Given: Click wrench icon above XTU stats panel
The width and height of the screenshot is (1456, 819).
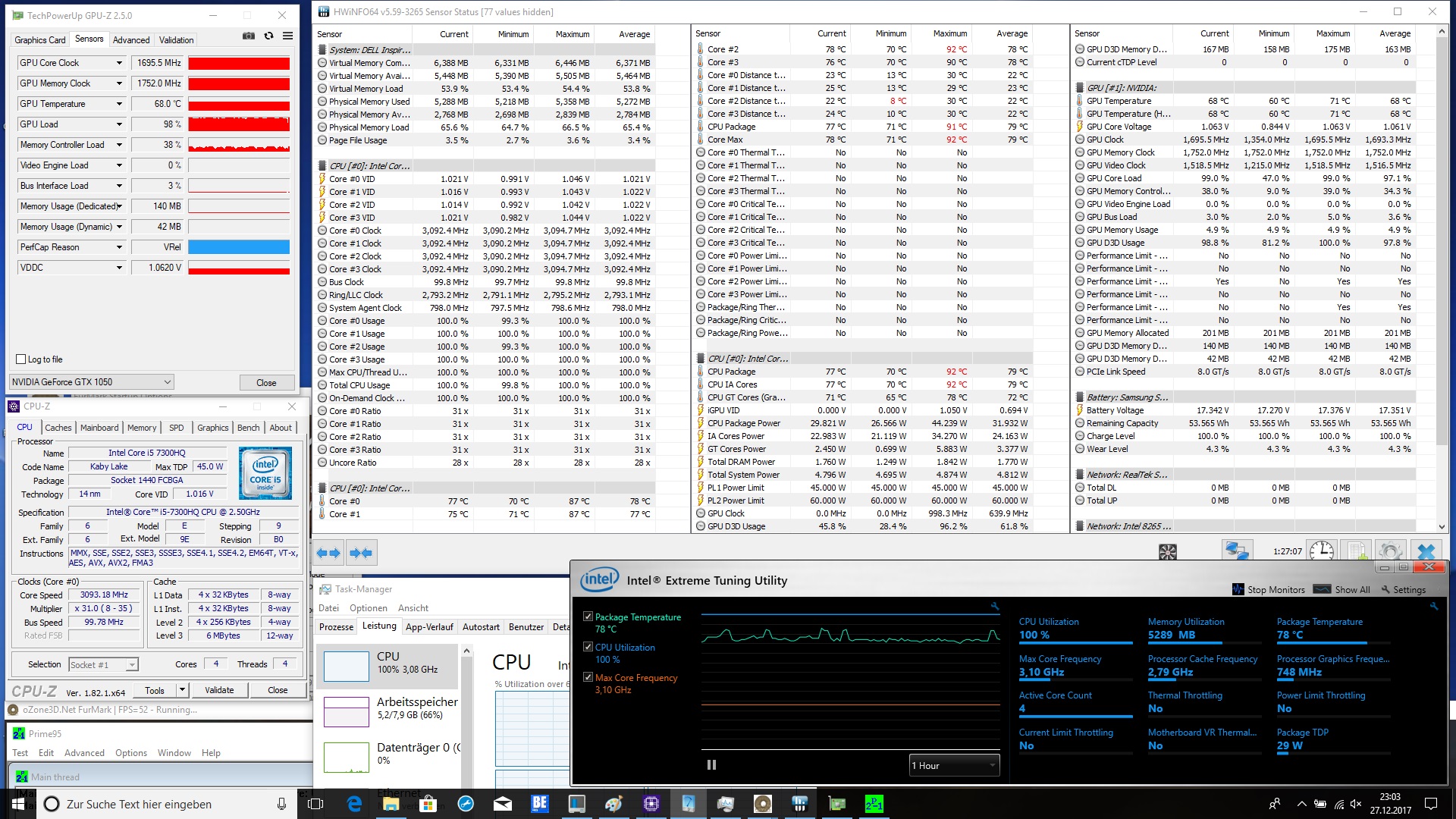Looking at the screenshot, I should [1434, 606].
